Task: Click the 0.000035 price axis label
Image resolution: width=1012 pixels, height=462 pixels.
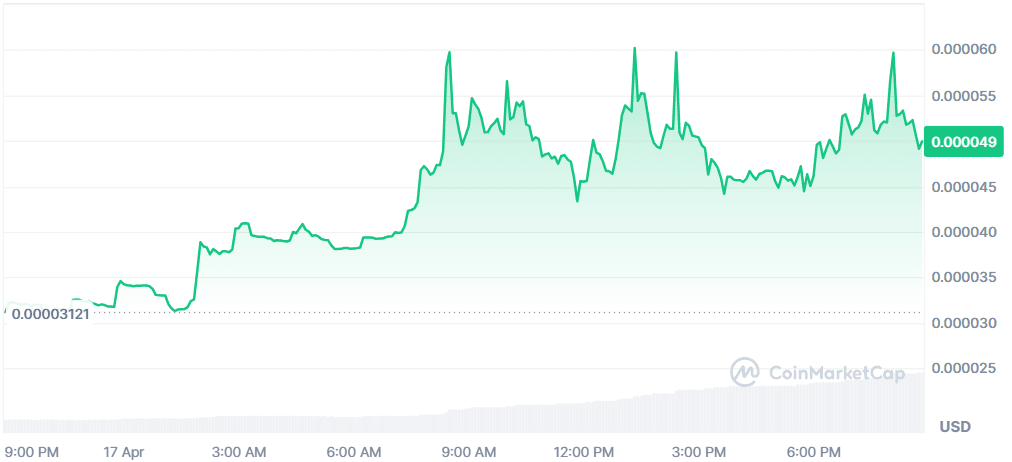Action: (963, 278)
